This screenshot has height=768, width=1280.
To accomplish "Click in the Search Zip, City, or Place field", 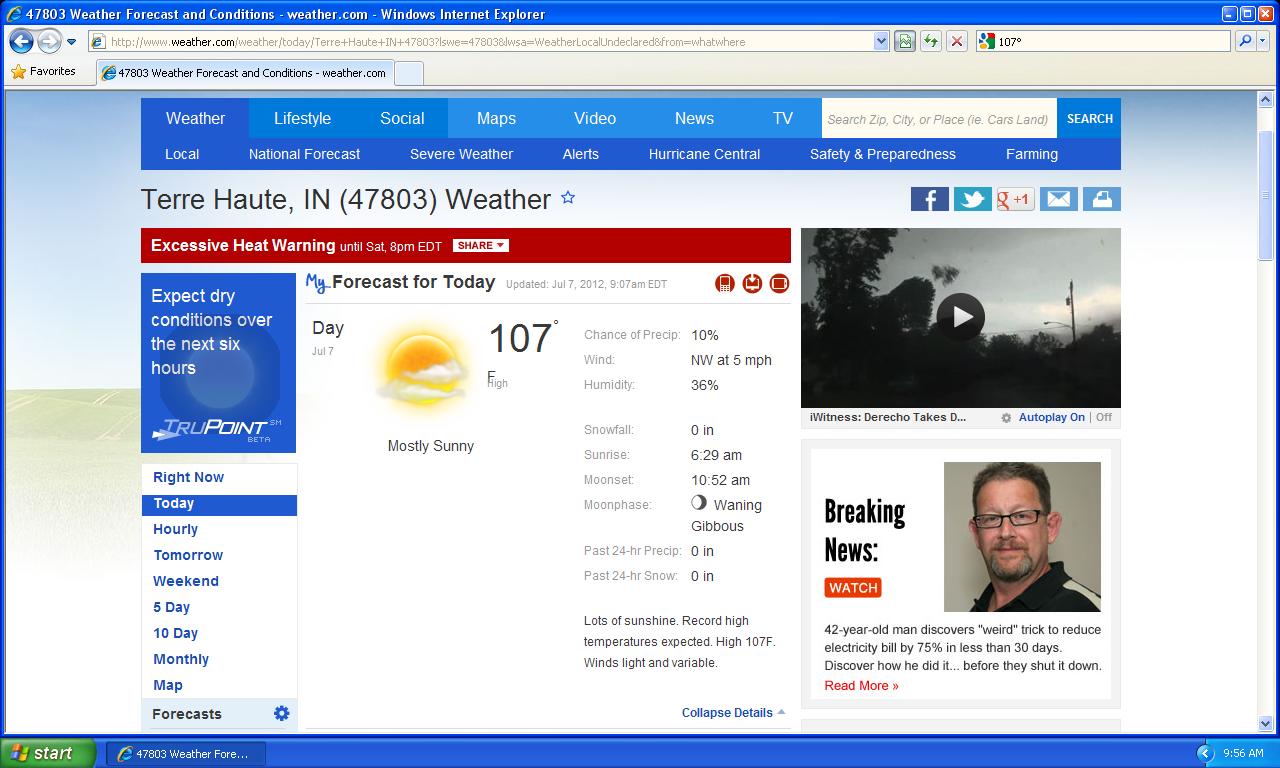I will point(939,119).
